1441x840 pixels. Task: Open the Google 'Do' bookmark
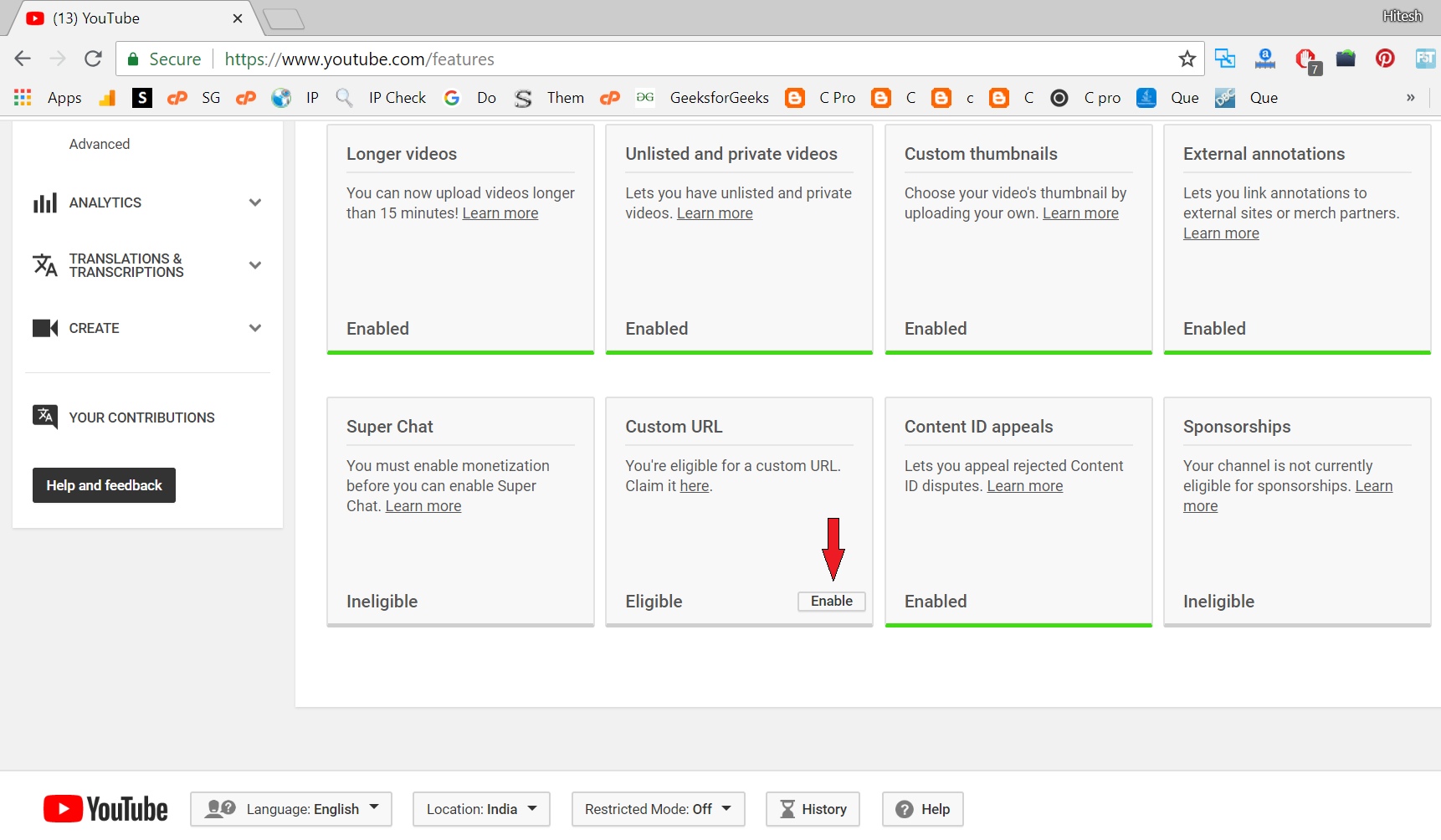[469, 98]
